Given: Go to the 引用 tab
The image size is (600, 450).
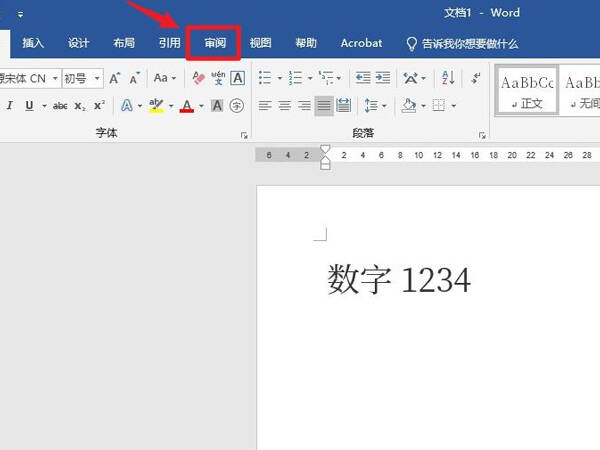Looking at the screenshot, I should (170, 43).
